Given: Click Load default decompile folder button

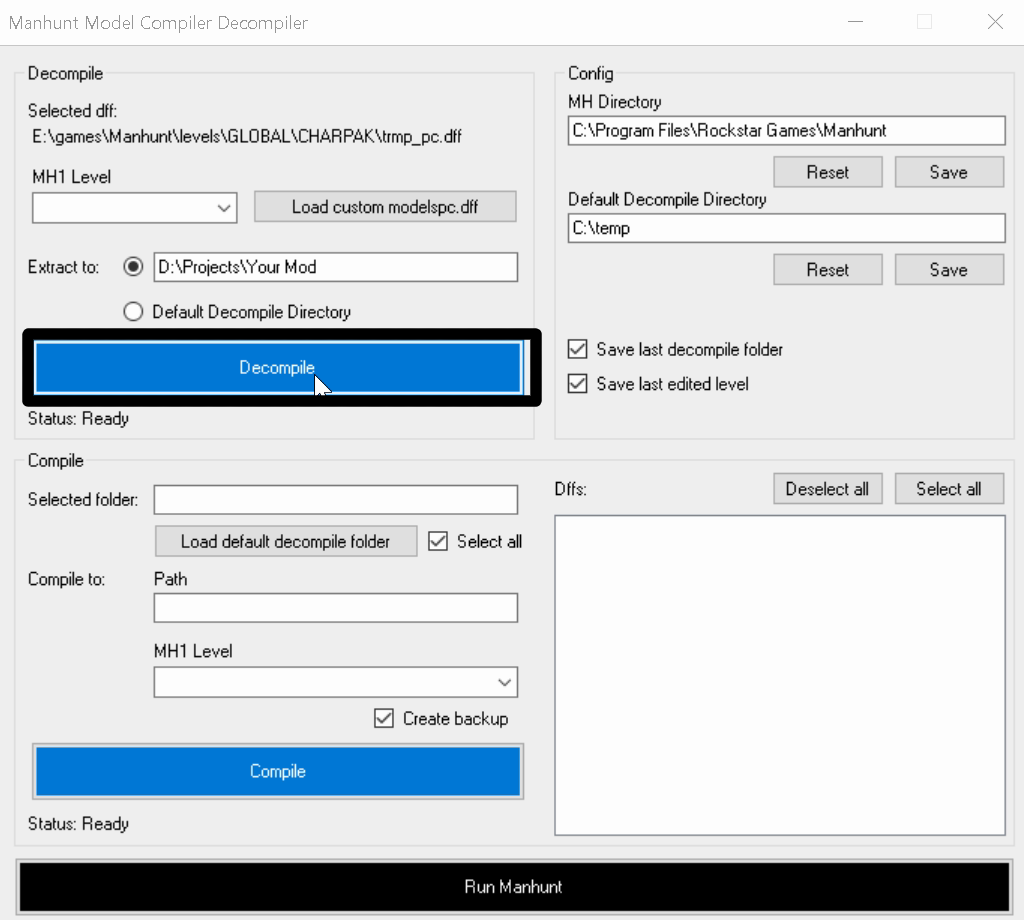Looking at the screenshot, I should coord(286,541).
